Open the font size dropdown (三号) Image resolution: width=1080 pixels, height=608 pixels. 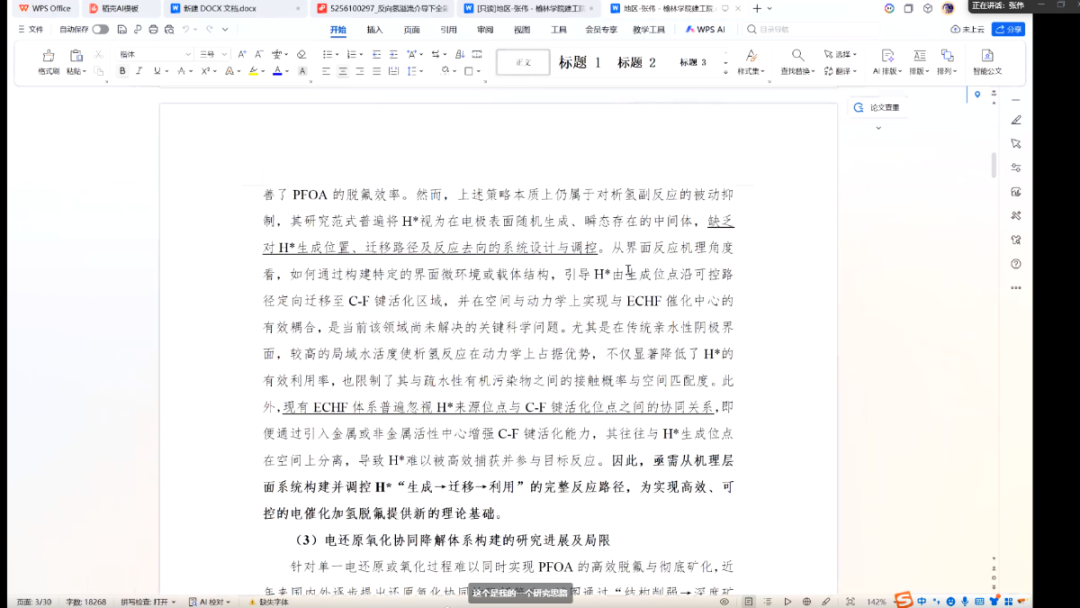pos(212,54)
